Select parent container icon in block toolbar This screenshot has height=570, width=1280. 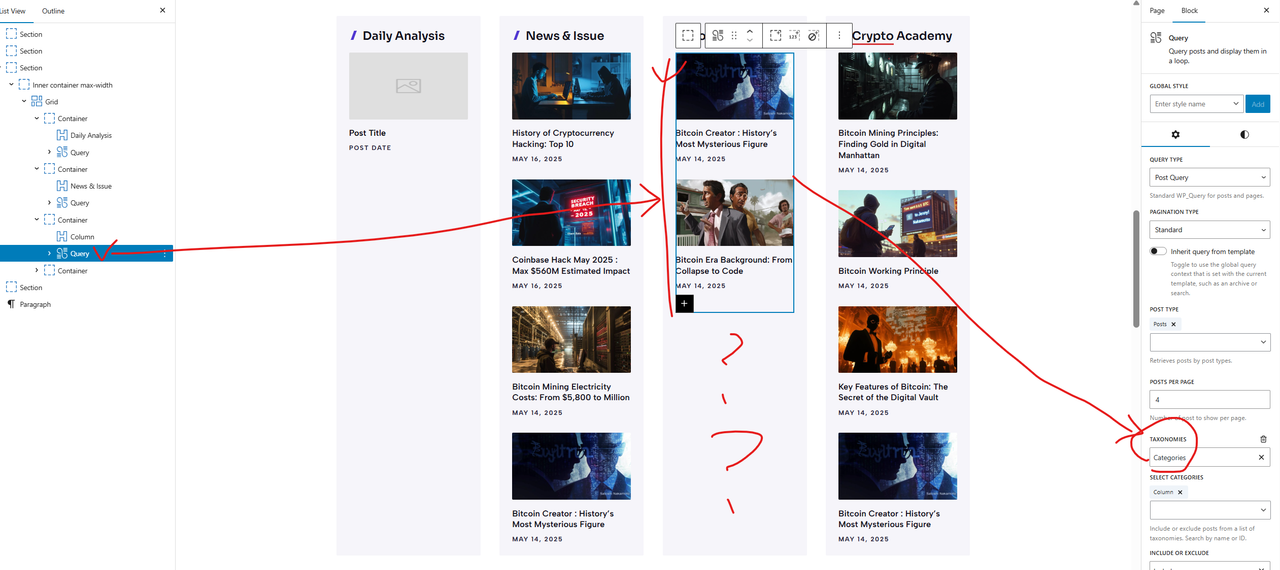[688, 36]
